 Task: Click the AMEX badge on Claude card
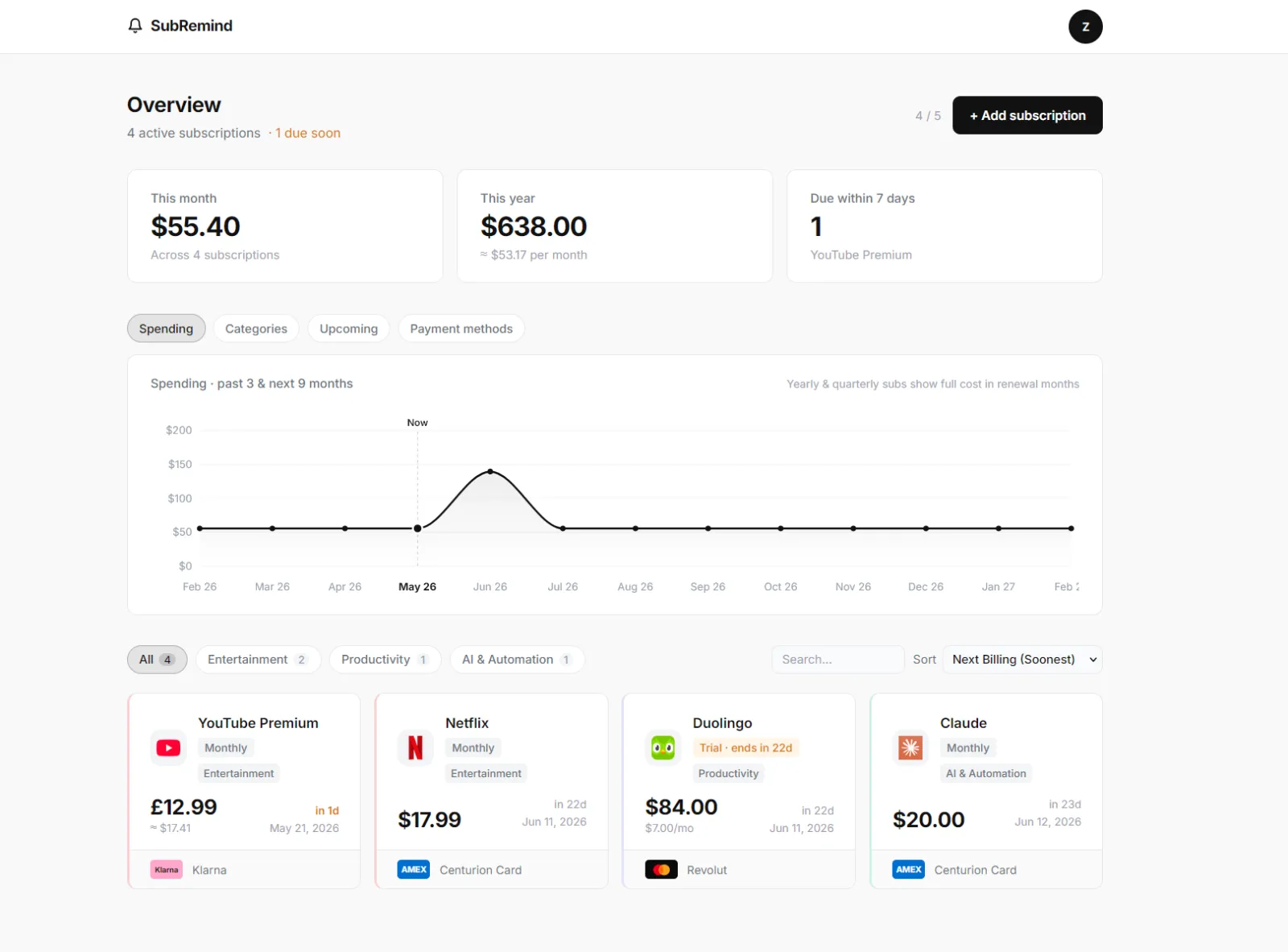(x=909, y=870)
